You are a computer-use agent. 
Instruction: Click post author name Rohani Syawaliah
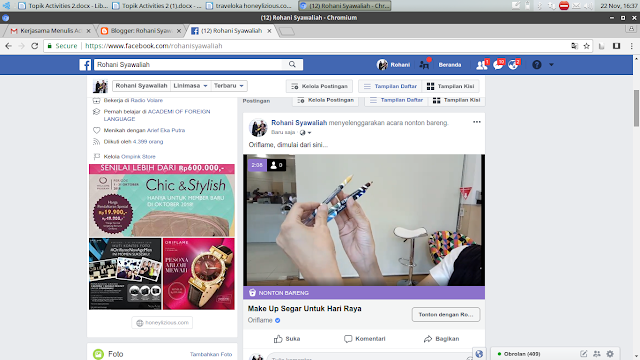pyautogui.click(x=299, y=122)
